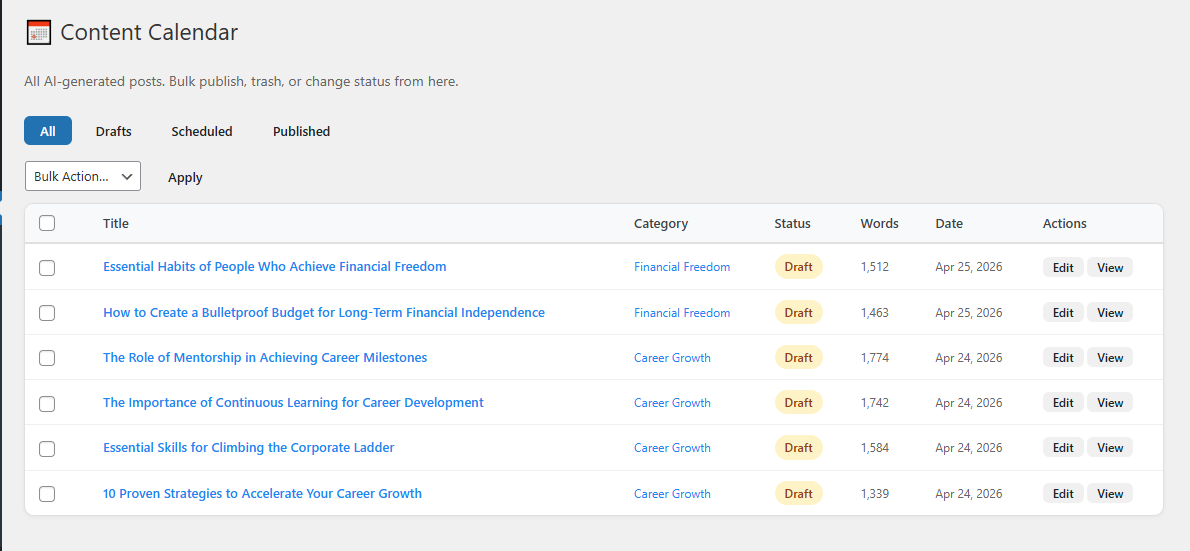1190x551 pixels.
Task: Click word count 1,584
Action: tap(874, 448)
